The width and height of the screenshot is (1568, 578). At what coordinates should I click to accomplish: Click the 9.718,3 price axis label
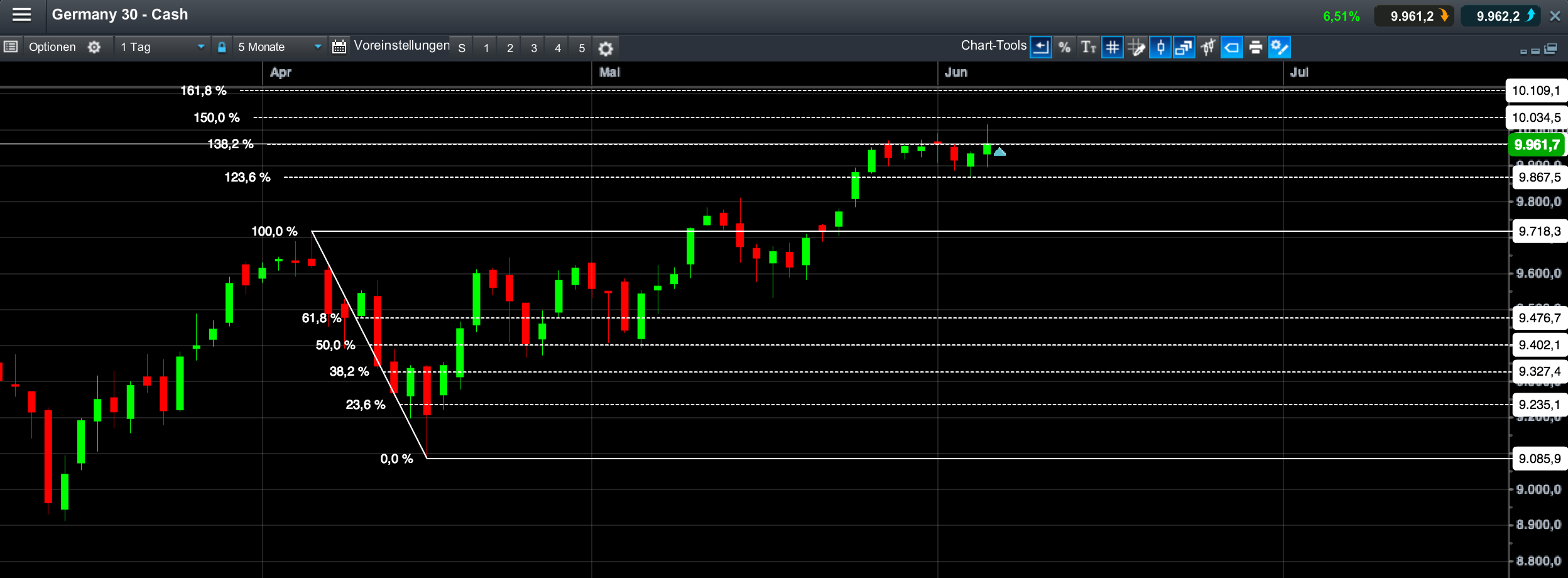tap(1540, 231)
